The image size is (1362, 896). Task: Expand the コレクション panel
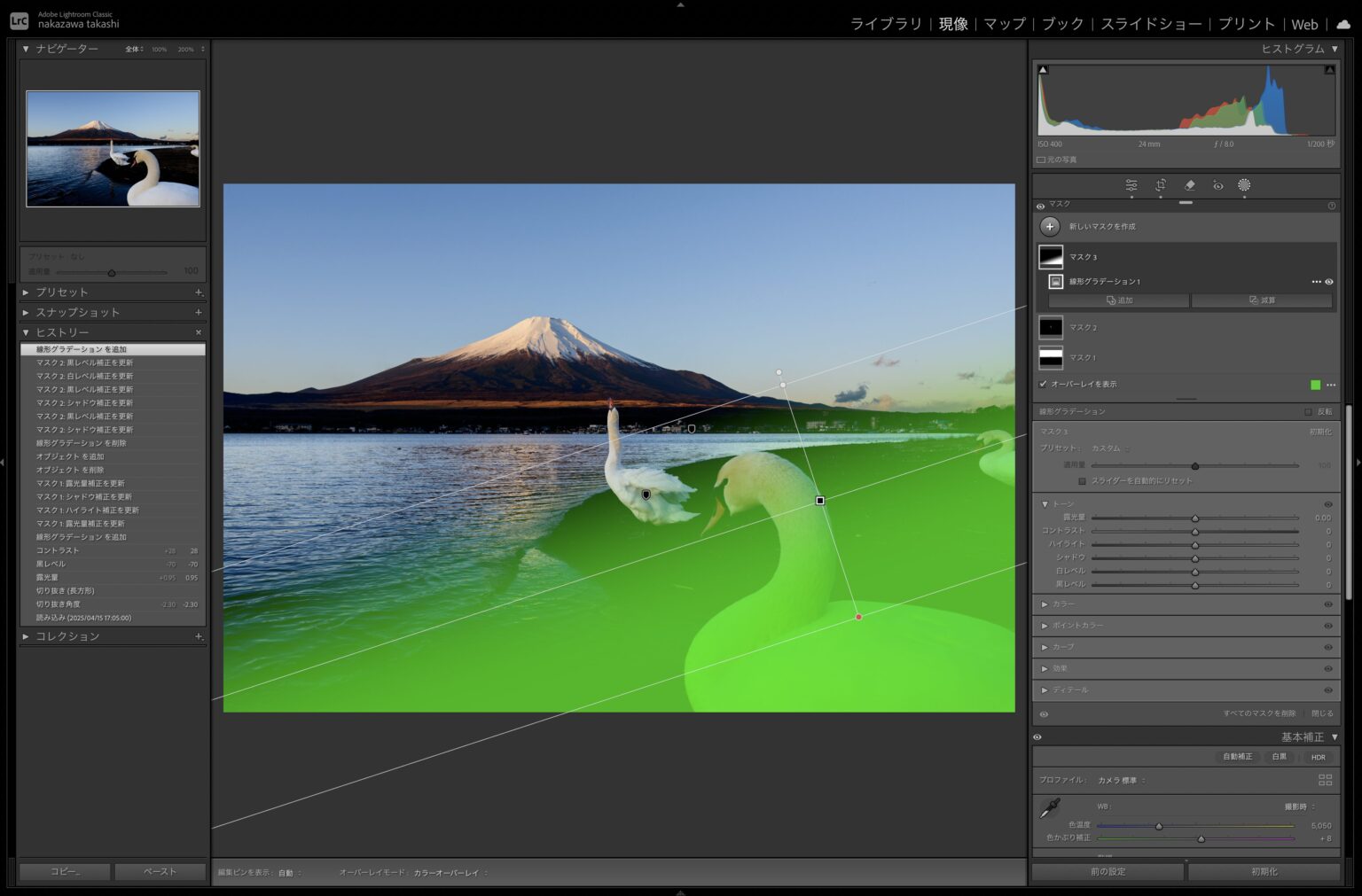point(67,636)
